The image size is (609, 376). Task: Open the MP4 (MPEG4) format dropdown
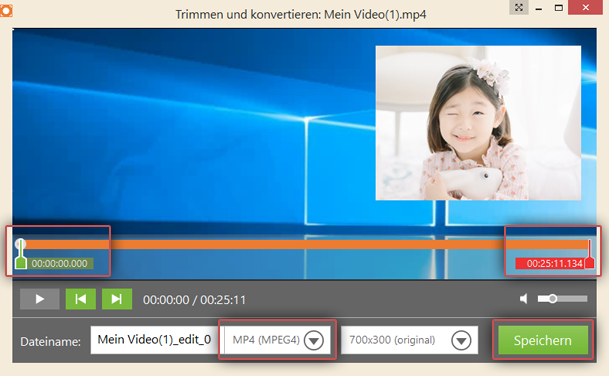pyautogui.click(x=277, y=340)
